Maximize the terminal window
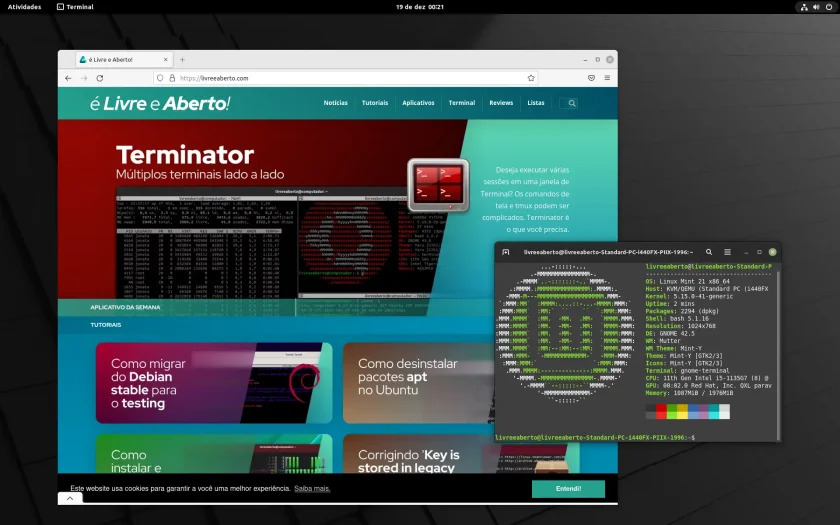 (759, 252)
